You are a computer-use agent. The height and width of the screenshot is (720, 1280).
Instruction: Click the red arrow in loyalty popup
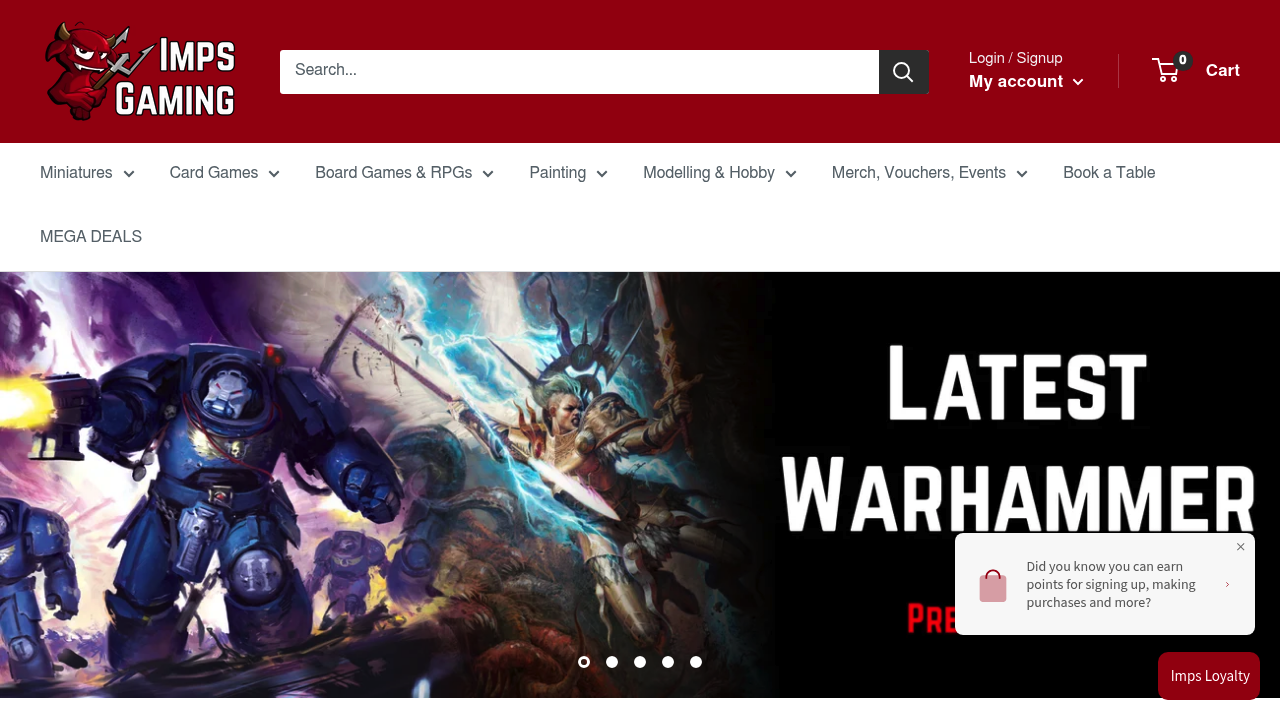(1227, 585)
